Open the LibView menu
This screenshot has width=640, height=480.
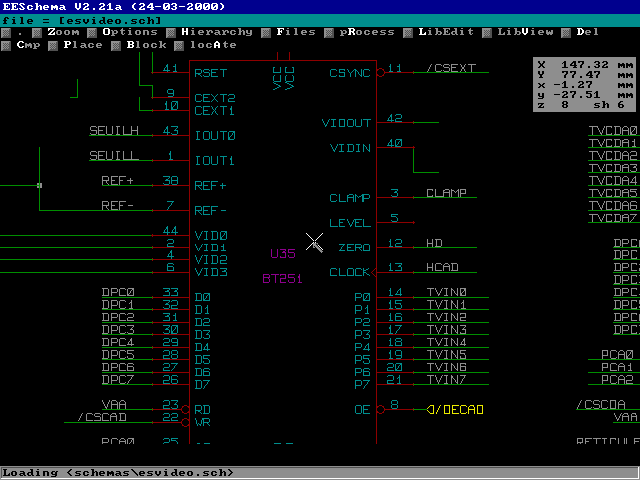coord(525,32)
